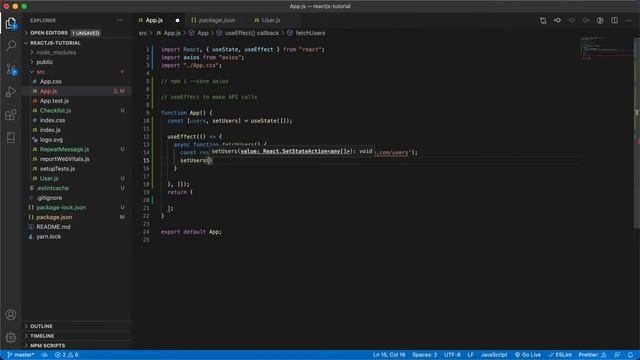The height and width of the screenshot is (360, 640).
Task: Click the unsaved dot on App.js tab
Action: click(178, 20)
